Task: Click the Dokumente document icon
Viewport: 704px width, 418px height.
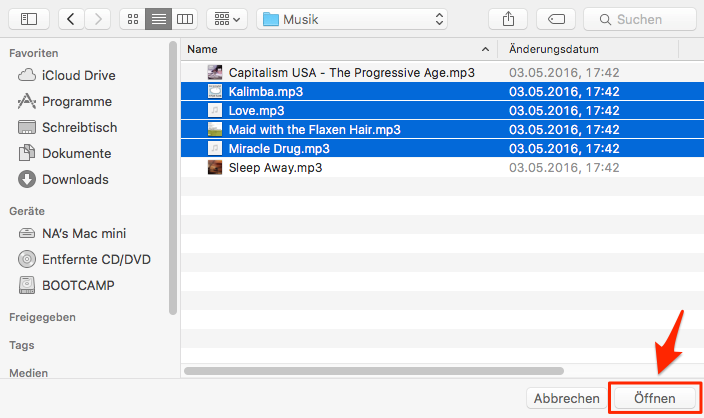Action: click(27, 153)
